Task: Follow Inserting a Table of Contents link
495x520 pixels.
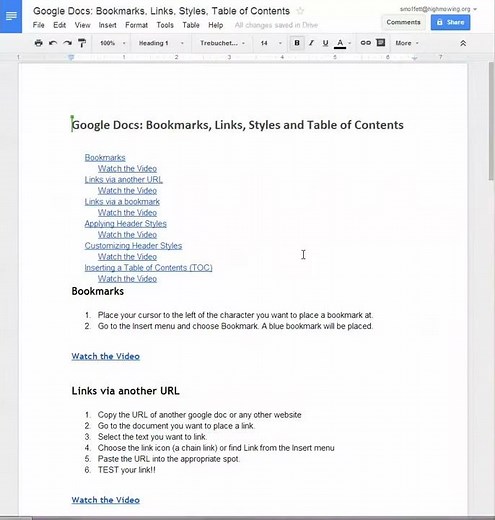Action: tap(148, 268)
